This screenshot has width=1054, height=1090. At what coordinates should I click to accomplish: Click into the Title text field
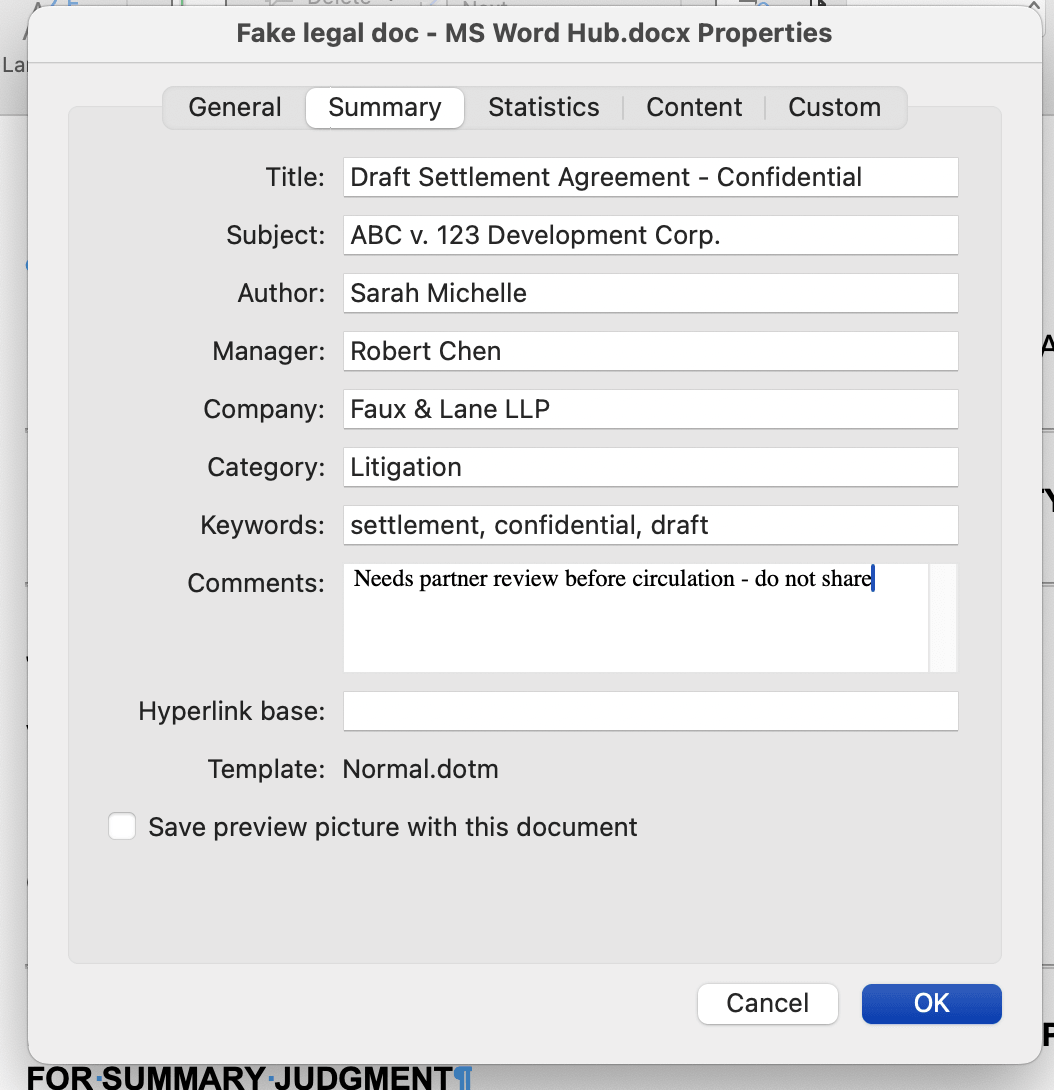click(x=650, y=178)
